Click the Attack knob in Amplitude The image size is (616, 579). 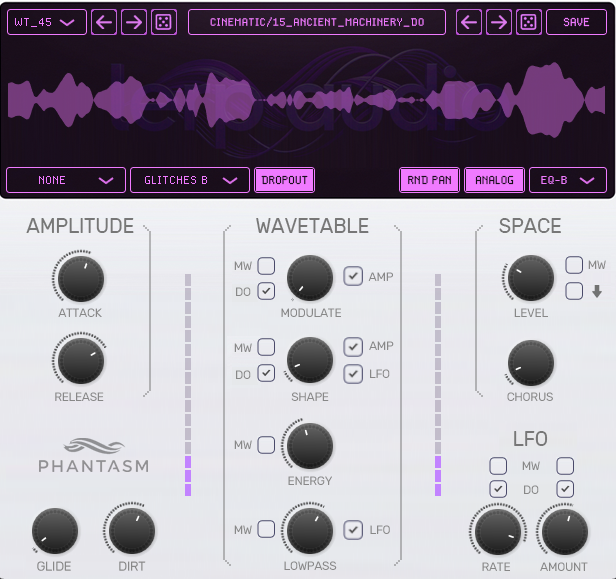[80, 279]
